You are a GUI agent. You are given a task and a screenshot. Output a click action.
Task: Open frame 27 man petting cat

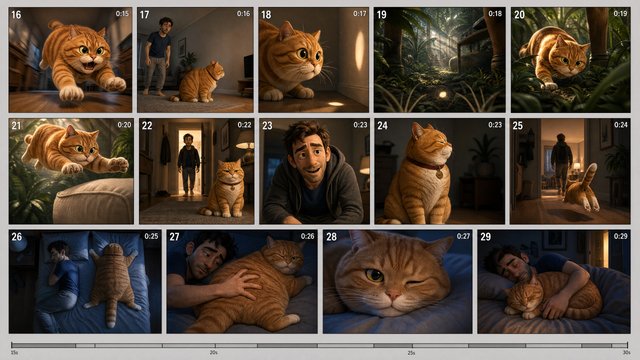click(242, 282)
